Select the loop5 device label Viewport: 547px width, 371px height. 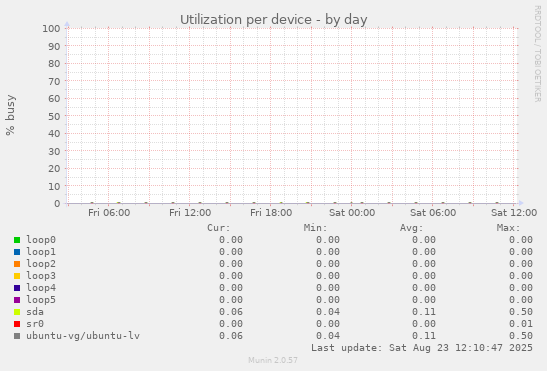(x=41, y=300)
